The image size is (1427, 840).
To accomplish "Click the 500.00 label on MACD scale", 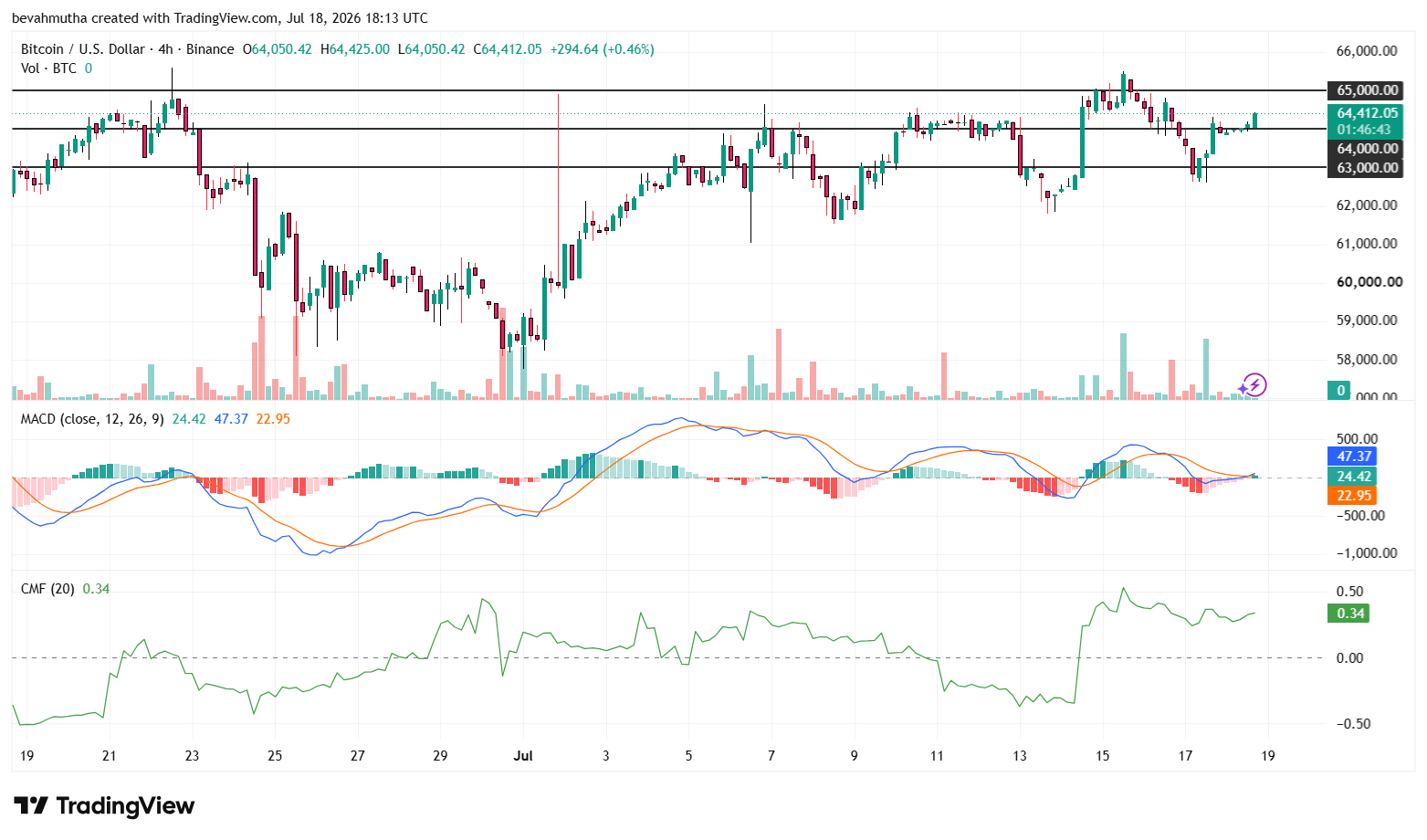I will 1357,439.
